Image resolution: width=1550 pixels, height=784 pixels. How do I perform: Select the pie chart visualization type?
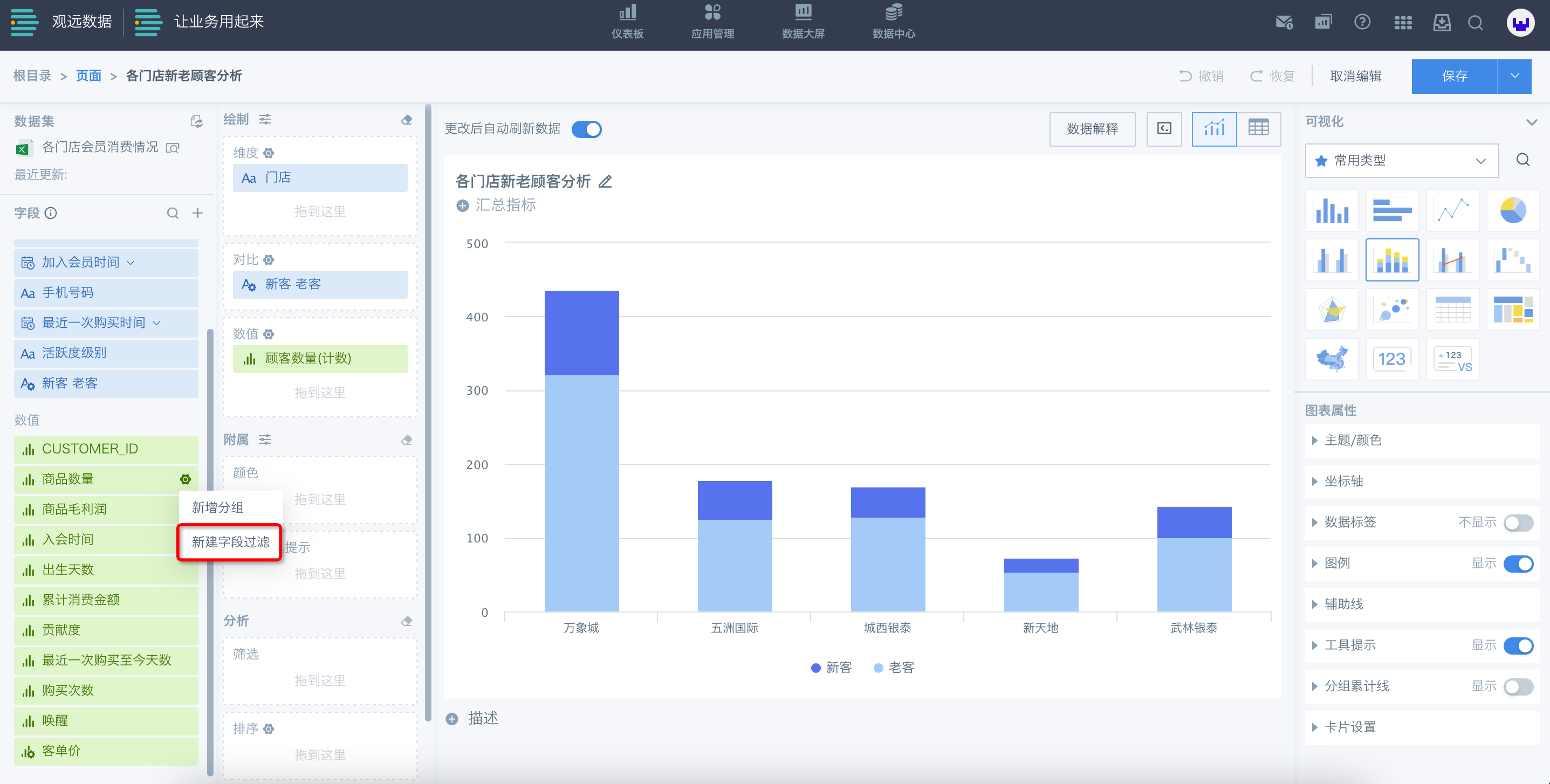[x=1512, y=211]
